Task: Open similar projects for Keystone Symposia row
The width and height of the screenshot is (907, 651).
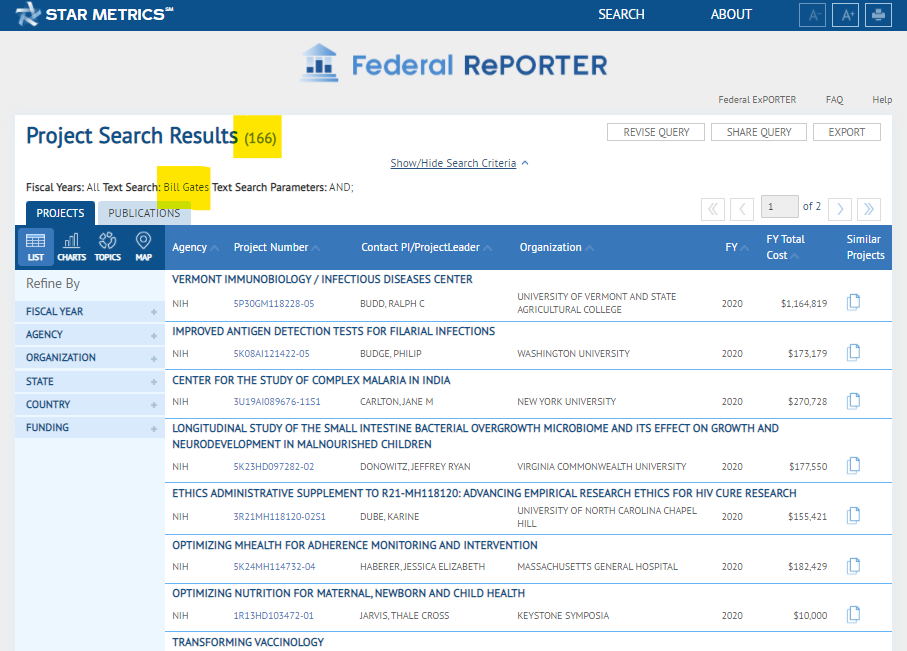Action: tap(853, 615)
